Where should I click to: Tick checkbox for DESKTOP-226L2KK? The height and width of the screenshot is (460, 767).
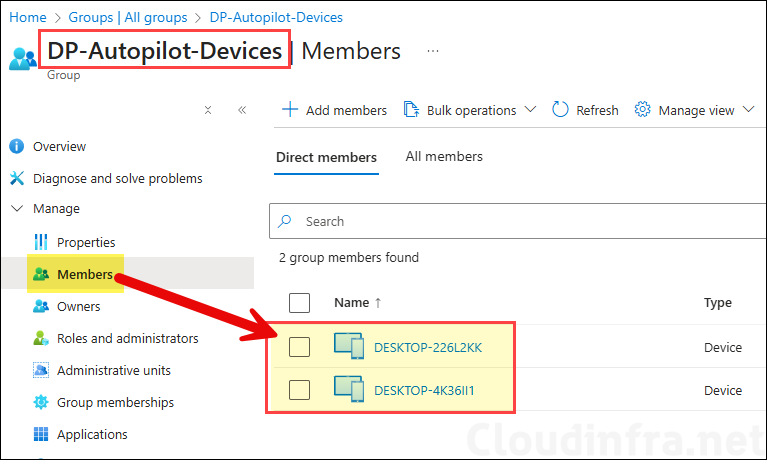pyautogui.click(x=299, y=347)
